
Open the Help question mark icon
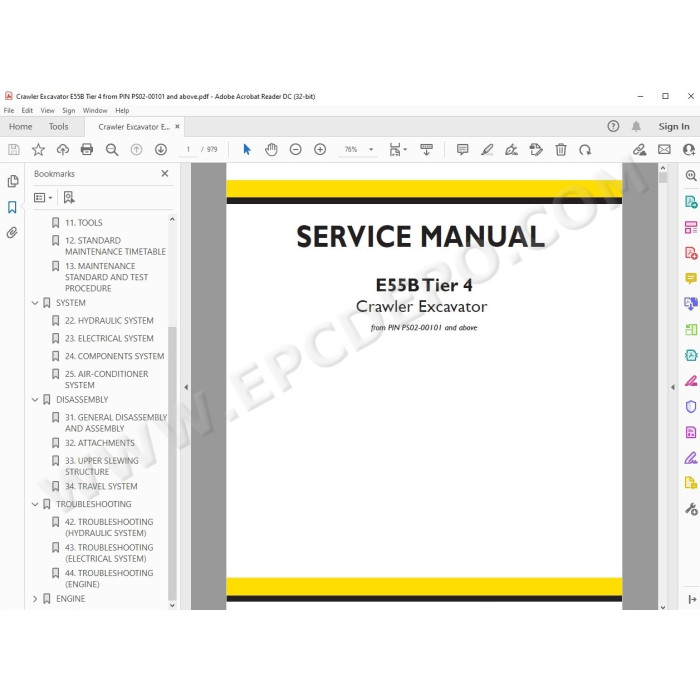click(613, 126)
